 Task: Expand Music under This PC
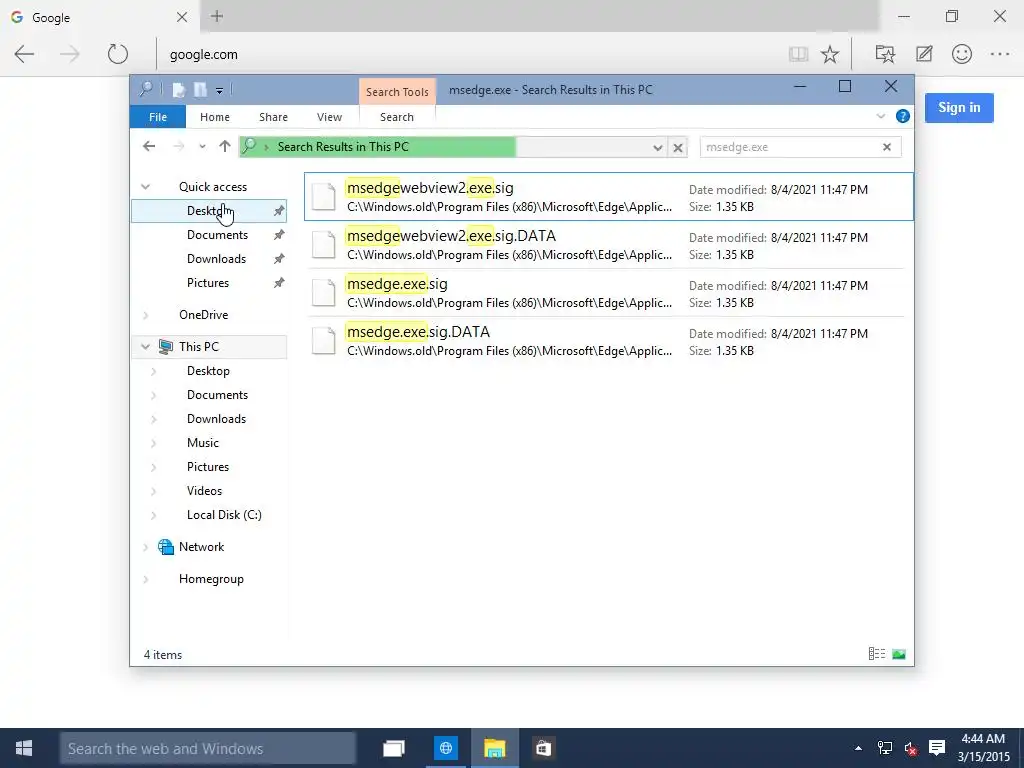(153, 443)
